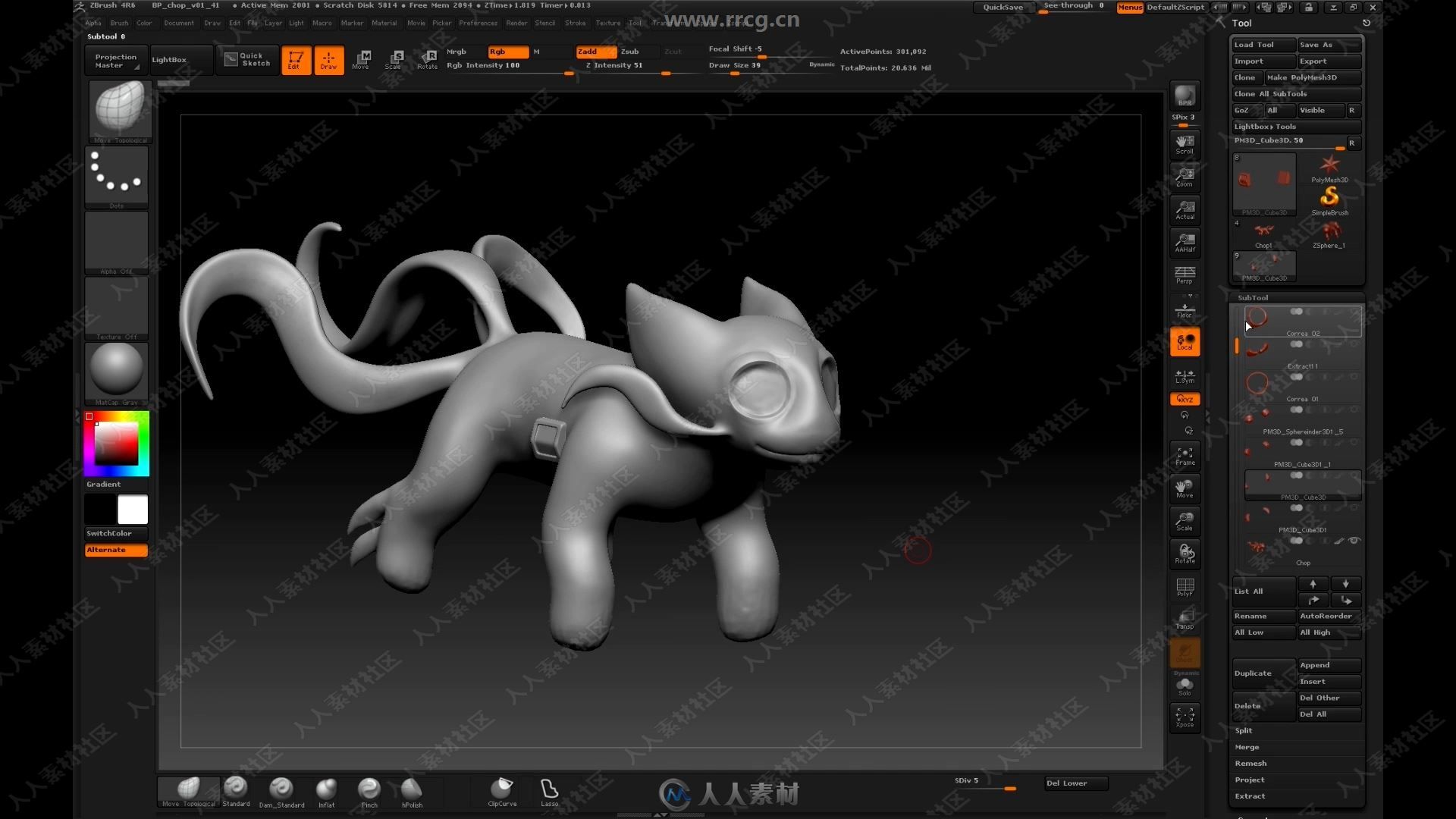Image resolution: width=1456 pixels, height=819 pixels.
Task: Expand the Split section
Action: pyautogui.click(x=1244, y=730)
